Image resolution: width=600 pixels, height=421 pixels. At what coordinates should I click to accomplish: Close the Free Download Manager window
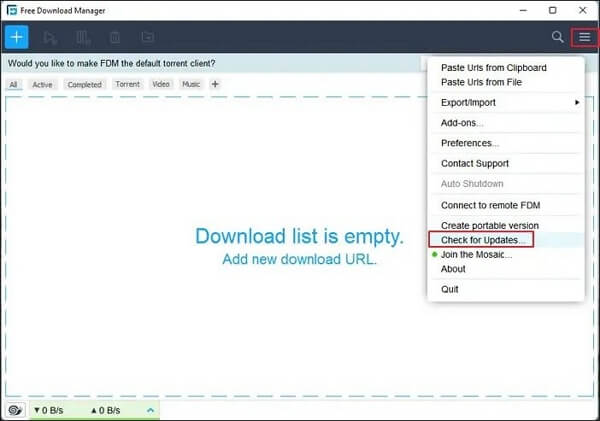(582, 10)
